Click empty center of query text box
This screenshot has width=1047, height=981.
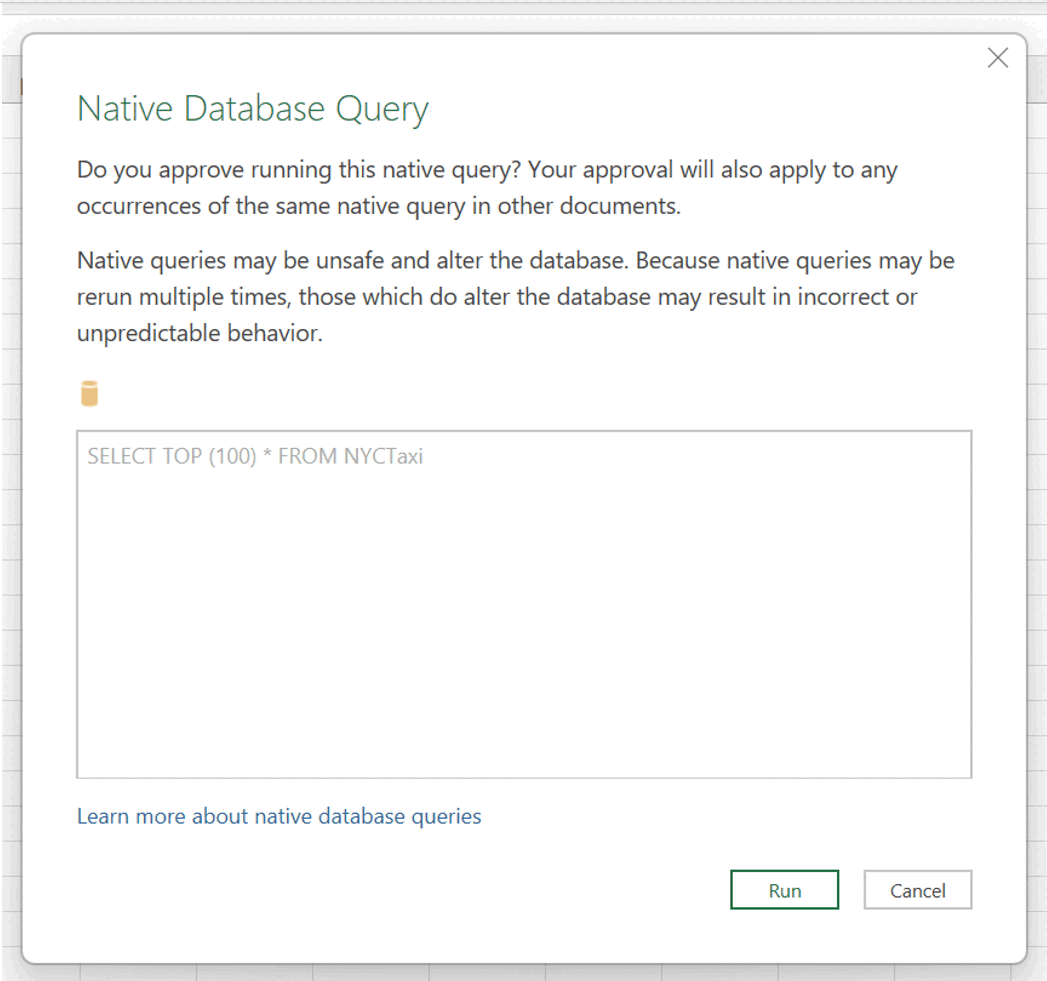coord(524,620)
